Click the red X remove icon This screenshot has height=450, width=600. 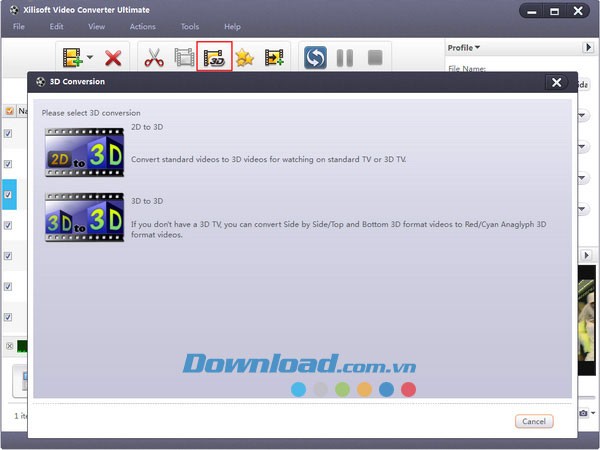[x=113, y=58]
